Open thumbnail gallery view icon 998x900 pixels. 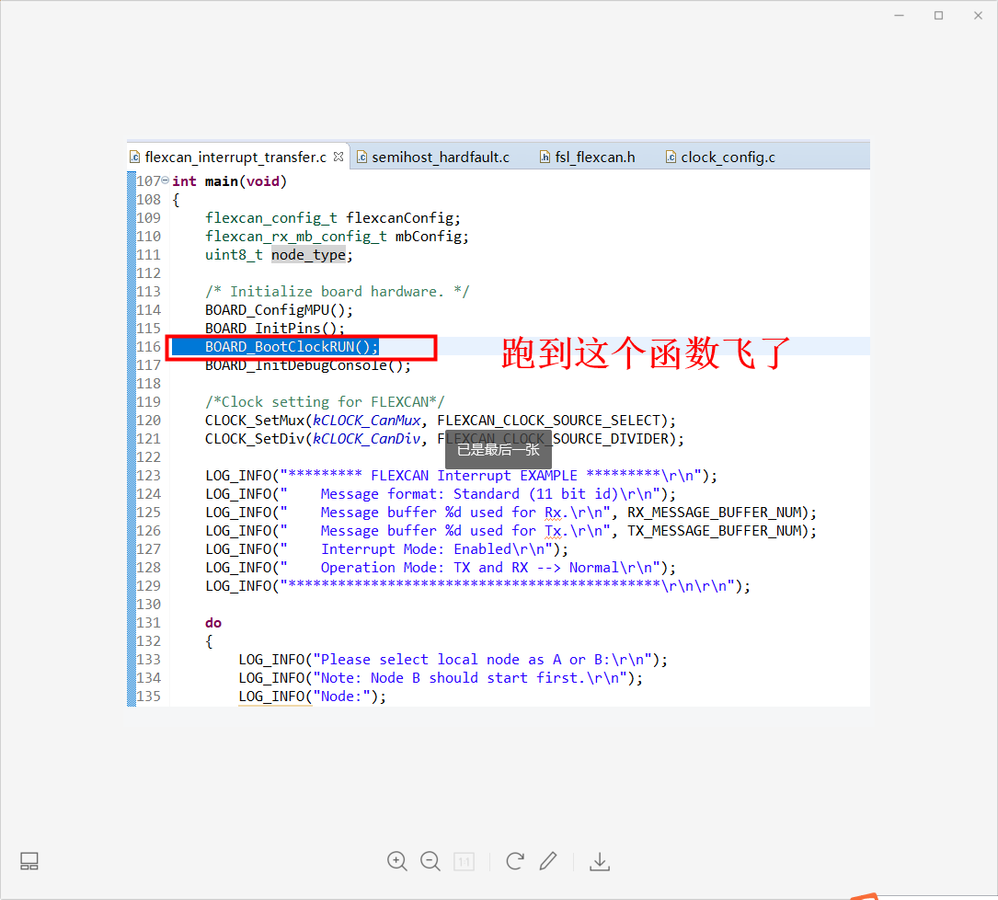click(29, 861)
